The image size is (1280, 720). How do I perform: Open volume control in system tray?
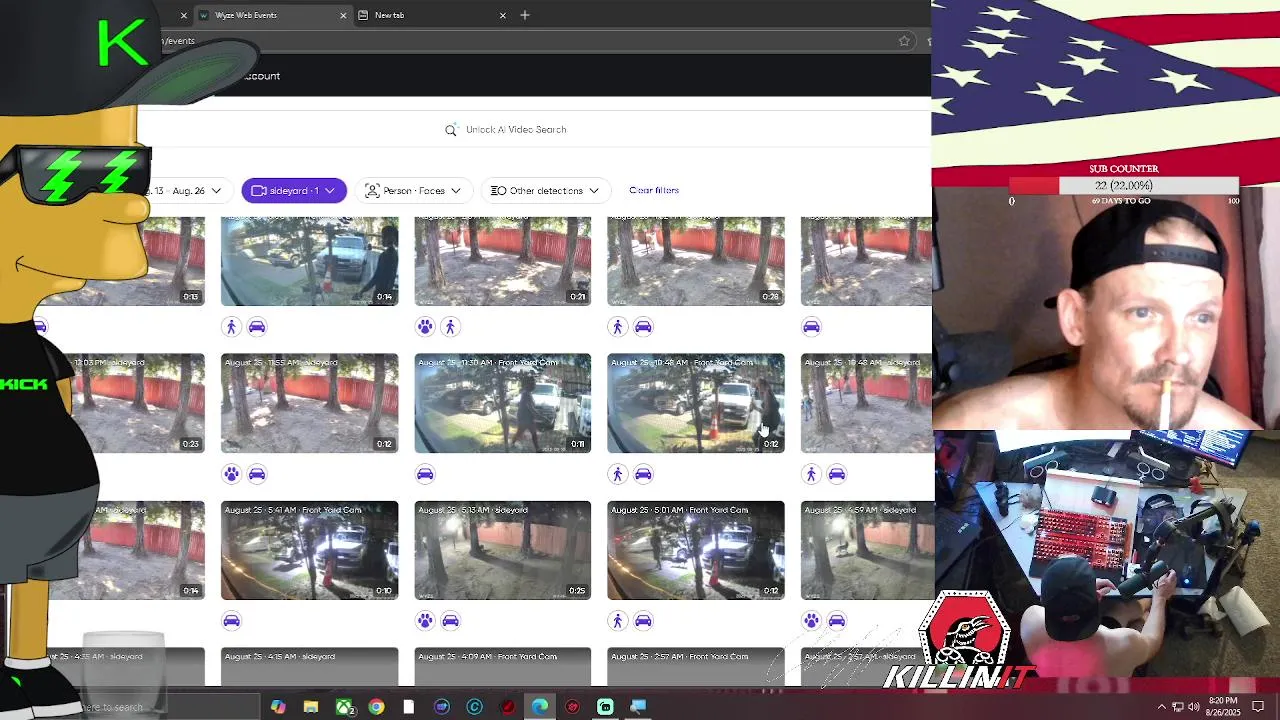[1194, 707]
